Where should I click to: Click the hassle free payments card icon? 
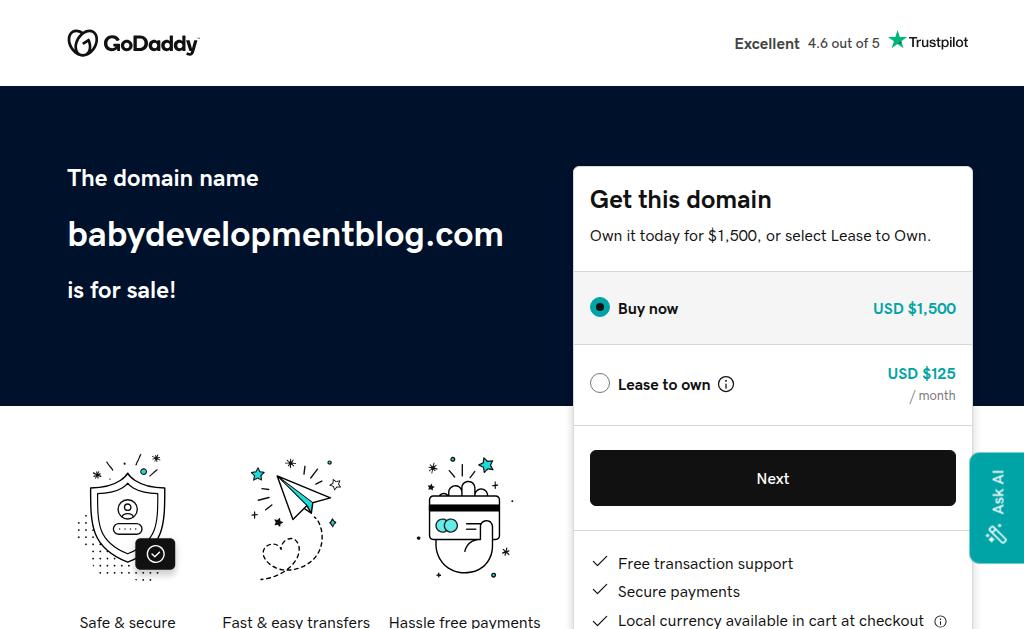pyautogui.click(x=465, y=517)
